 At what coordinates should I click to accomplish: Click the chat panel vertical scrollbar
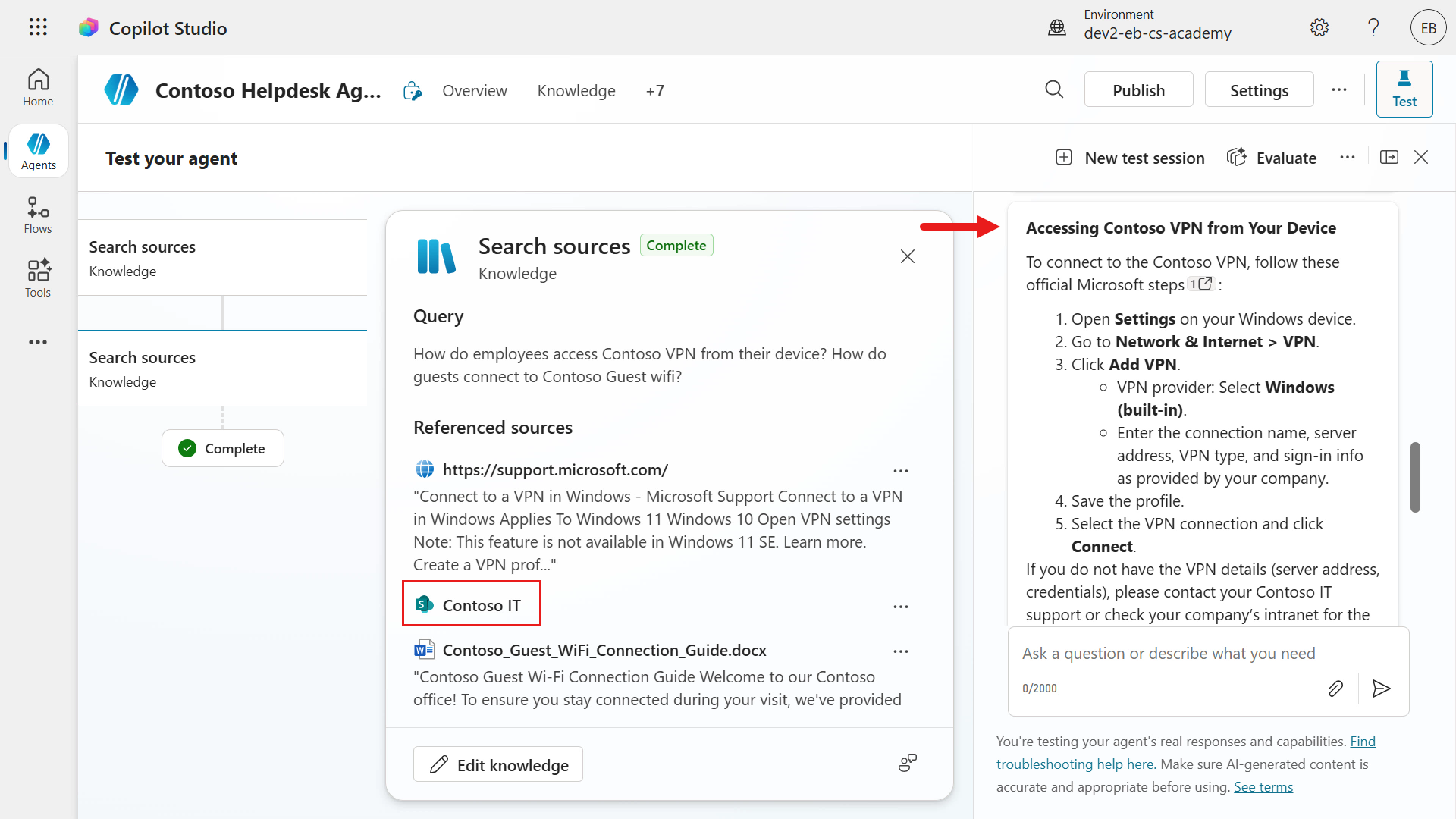point(1414,478)
